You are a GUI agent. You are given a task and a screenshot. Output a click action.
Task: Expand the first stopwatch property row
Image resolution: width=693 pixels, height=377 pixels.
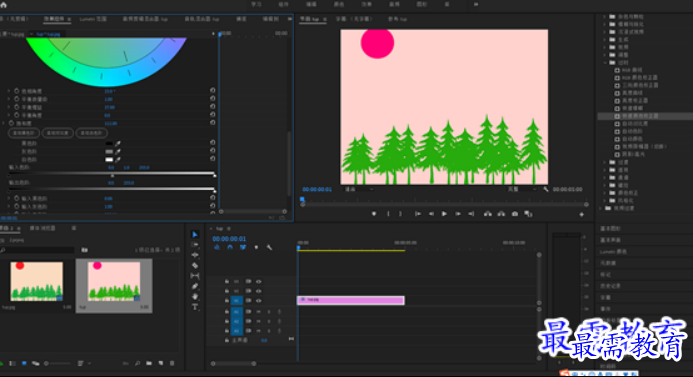[9, 91]
